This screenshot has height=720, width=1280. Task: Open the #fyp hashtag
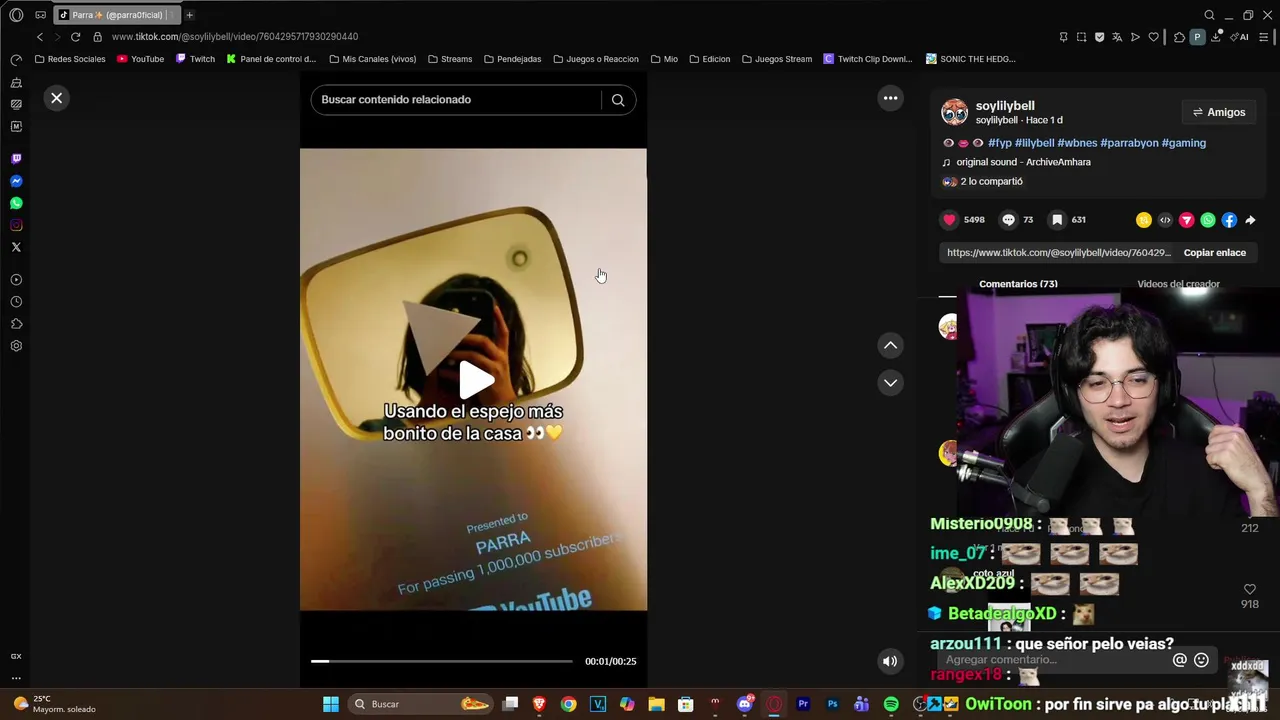[1000, 143]
